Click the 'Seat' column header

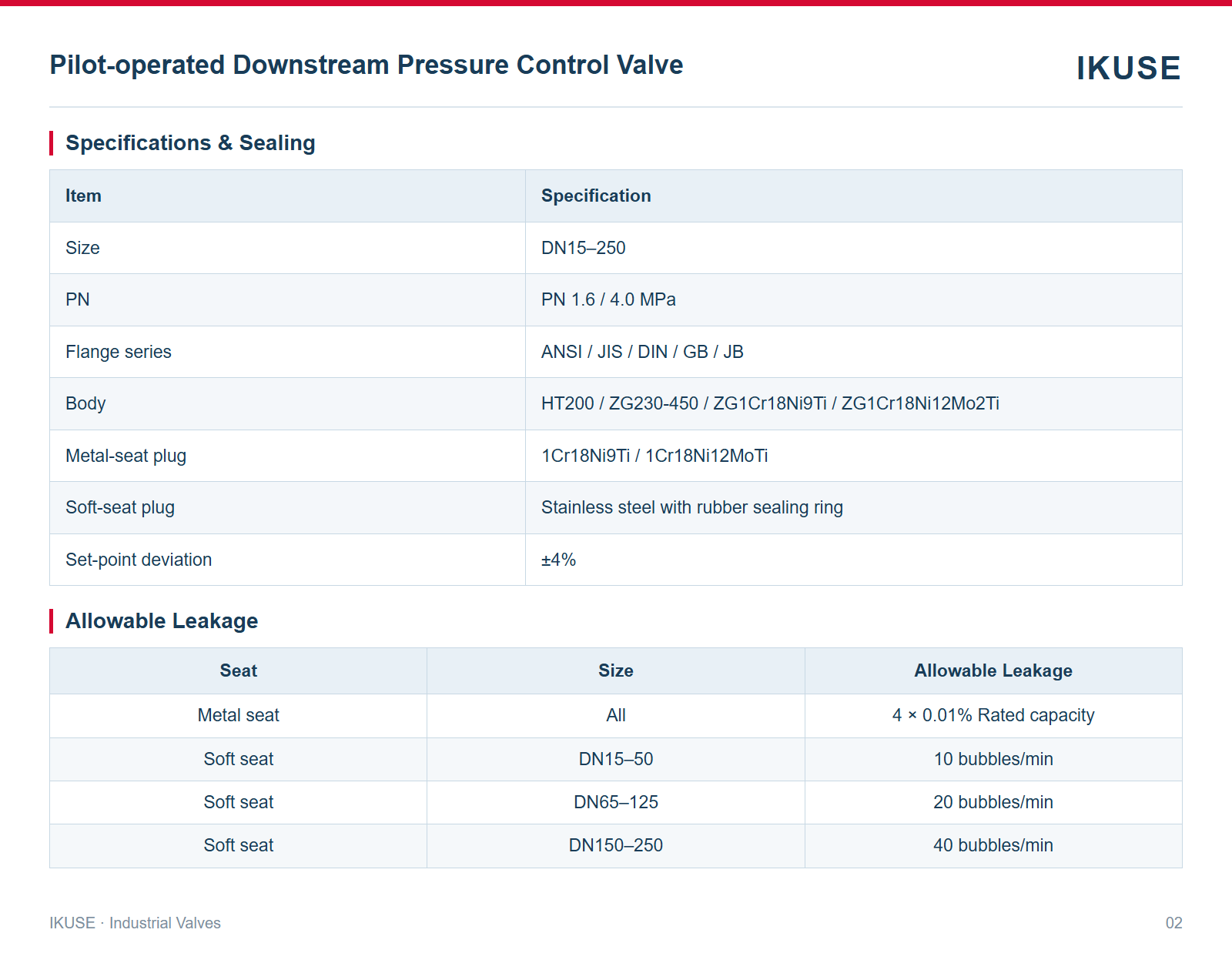(239, 671)
